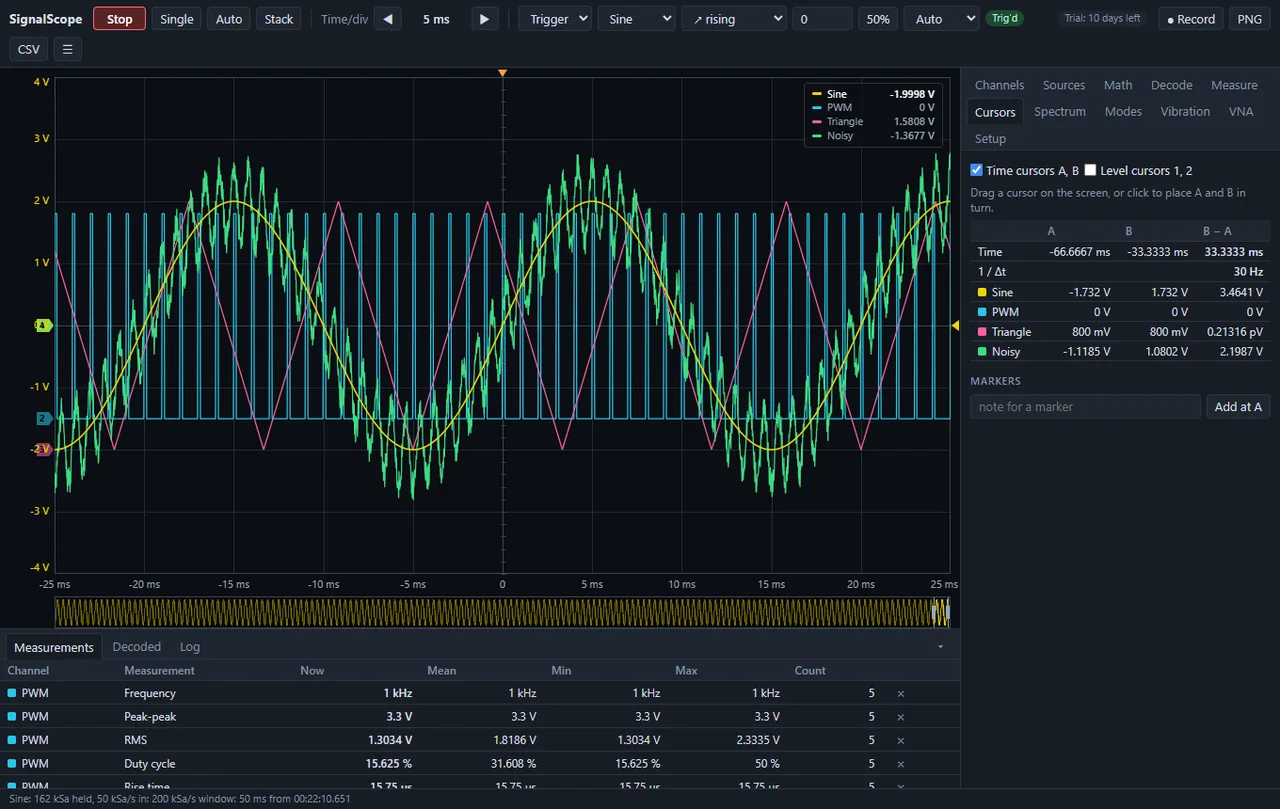Select the Sine channel ground marker

point(44,325)
